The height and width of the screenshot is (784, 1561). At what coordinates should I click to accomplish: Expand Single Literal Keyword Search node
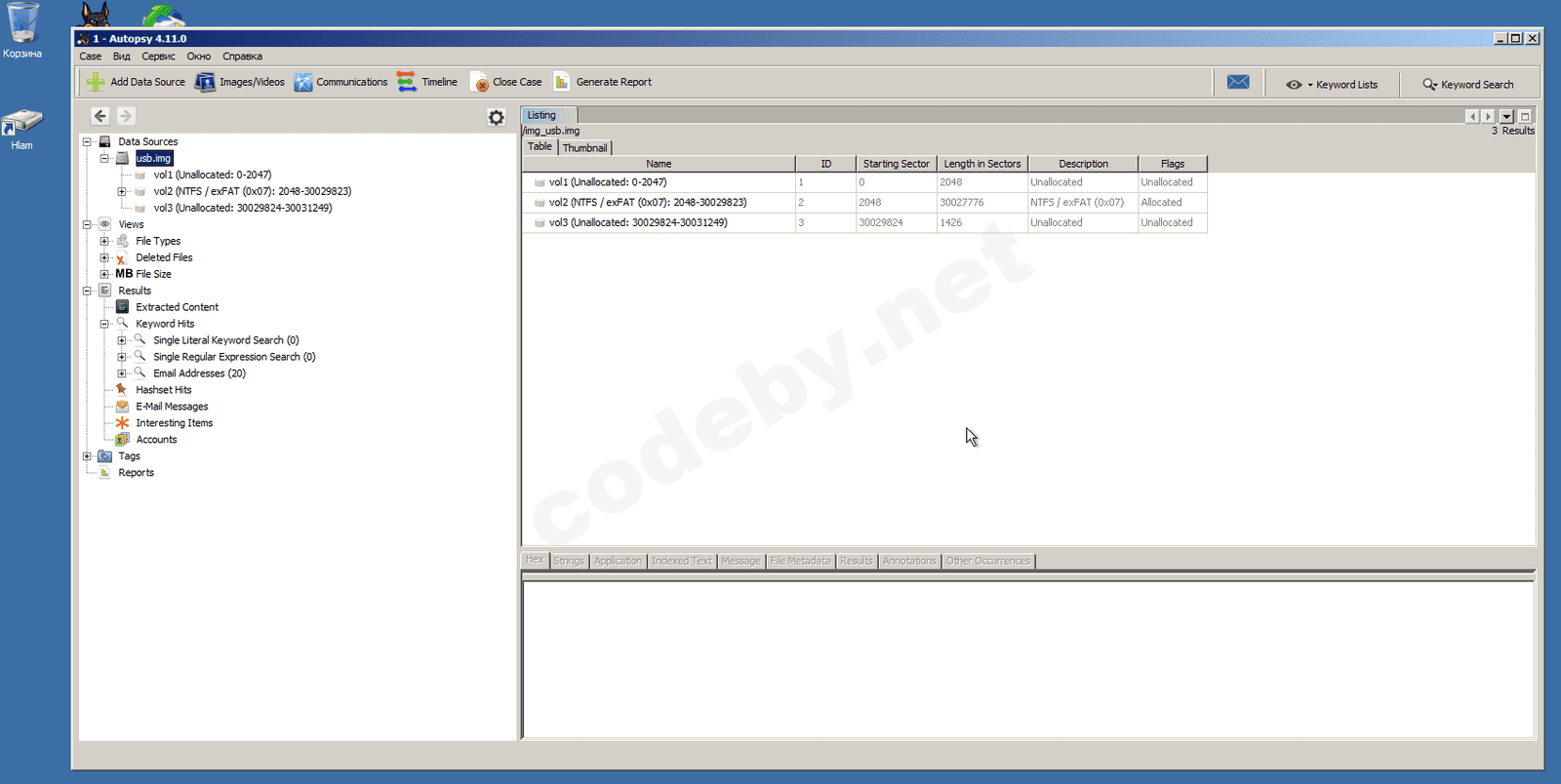coord(122,340)
